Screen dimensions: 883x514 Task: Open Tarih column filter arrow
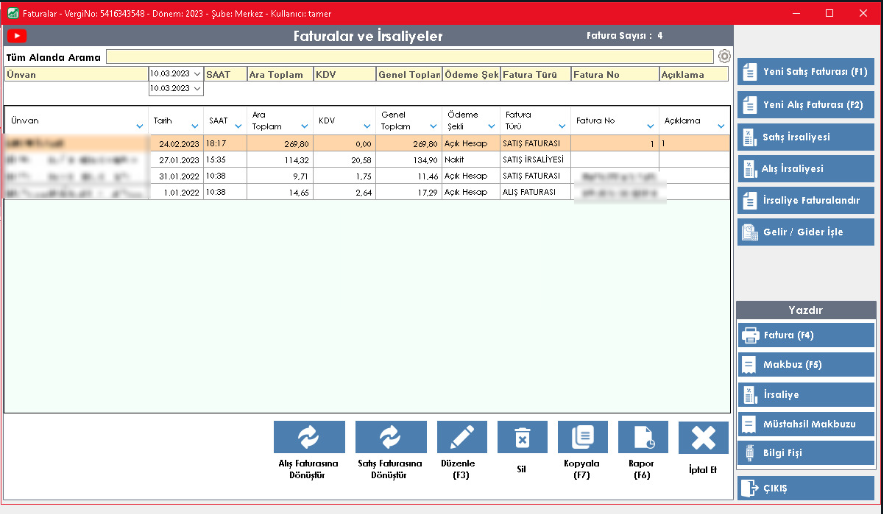click(195, 126)
